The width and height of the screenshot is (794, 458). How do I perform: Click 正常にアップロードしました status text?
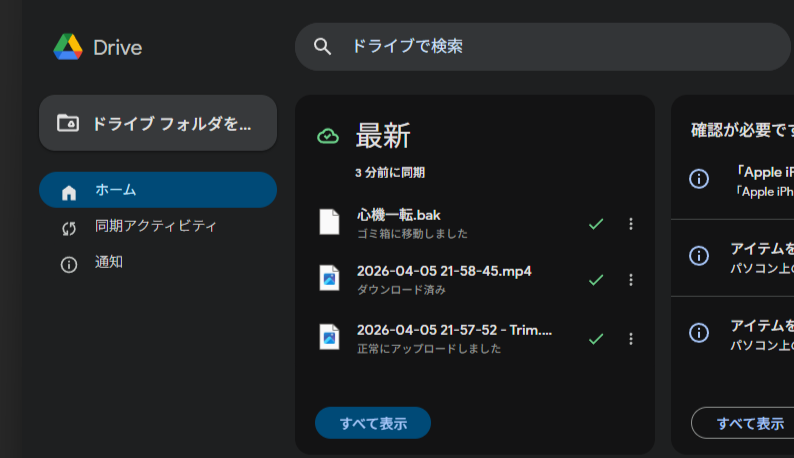click(x=429, y=349)
